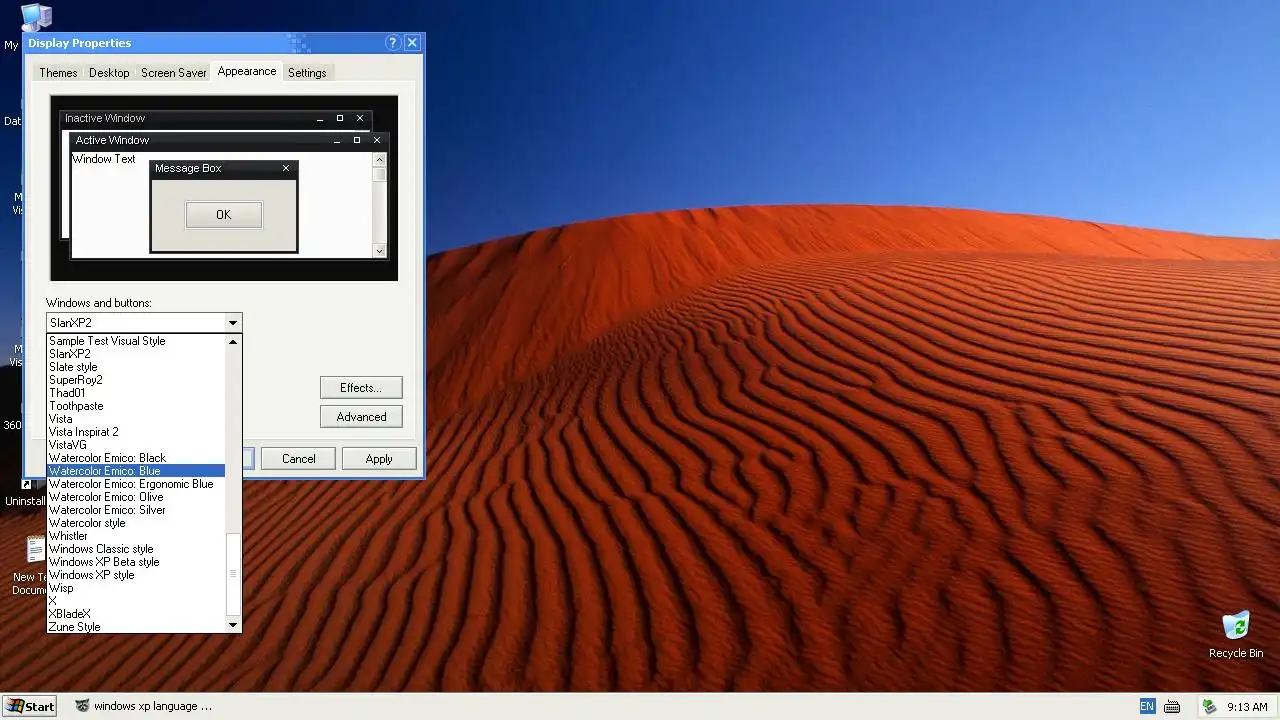
Task: Click the Inactive Window title in preview
Action: (105, 118)
